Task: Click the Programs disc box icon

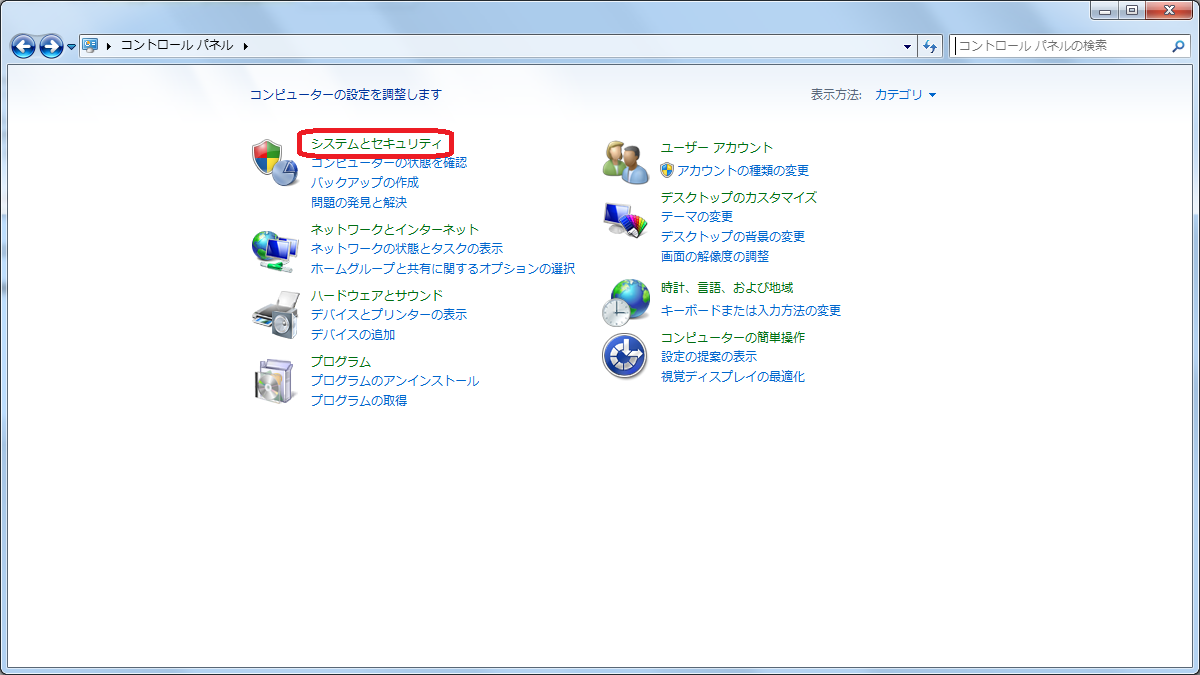Action: click(274, 380)
